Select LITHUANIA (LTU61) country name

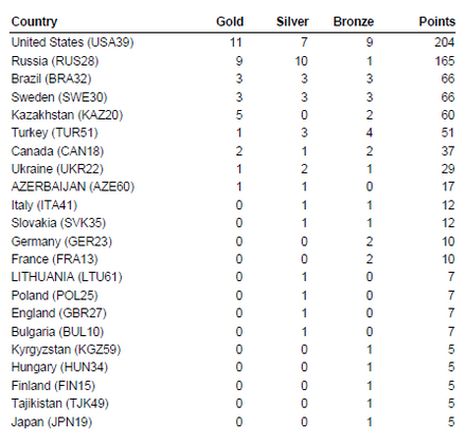tap(67, 277)
